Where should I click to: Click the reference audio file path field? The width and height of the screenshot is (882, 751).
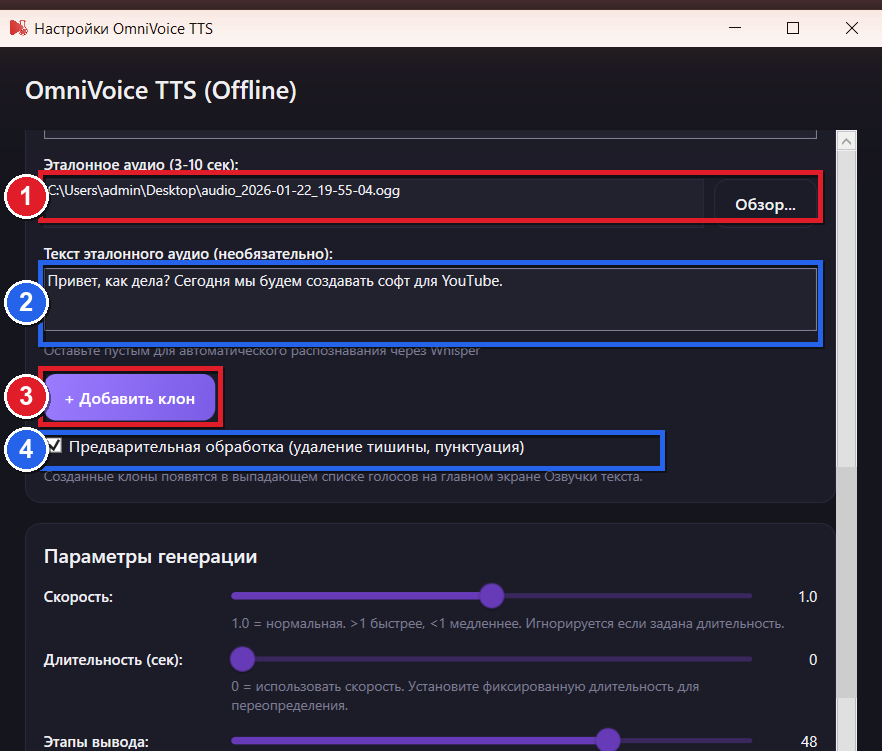pyautogui.click(x=374, y=203)
